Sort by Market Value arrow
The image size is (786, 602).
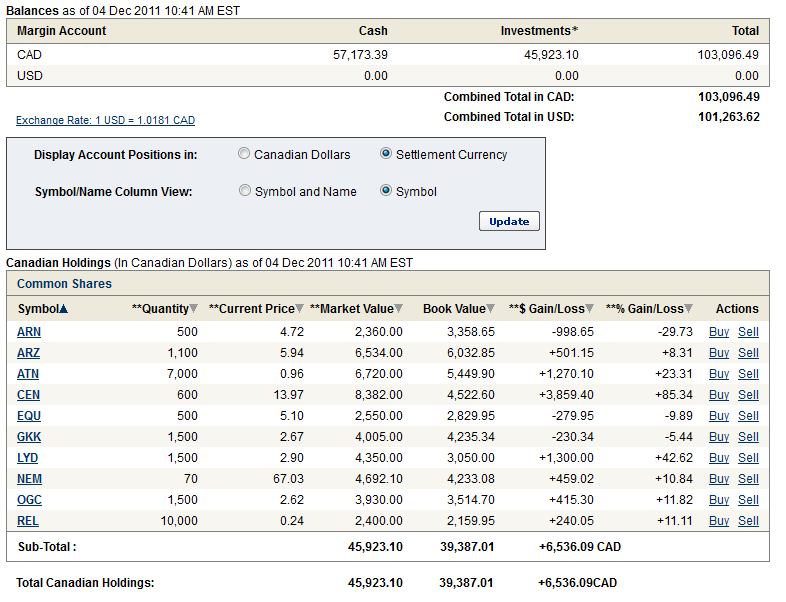398,309
